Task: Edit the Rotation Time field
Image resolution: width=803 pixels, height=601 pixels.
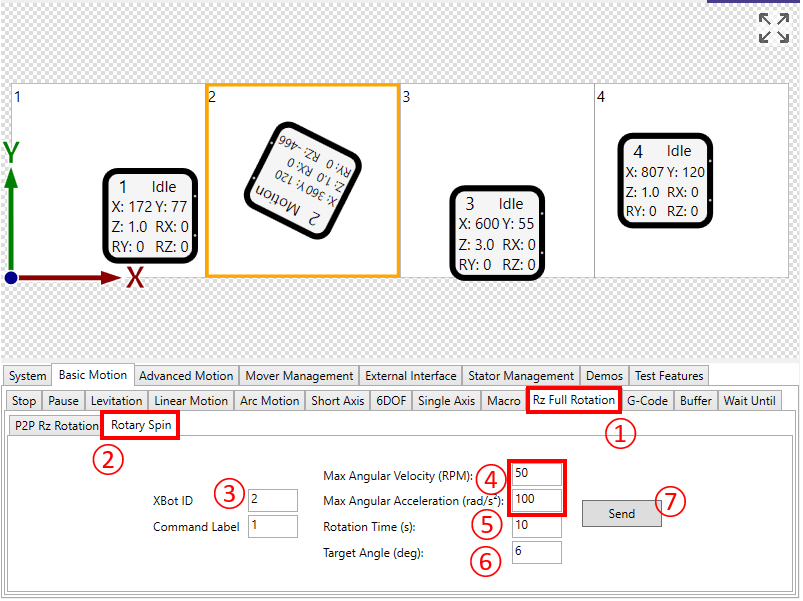Action: (537, 526)
